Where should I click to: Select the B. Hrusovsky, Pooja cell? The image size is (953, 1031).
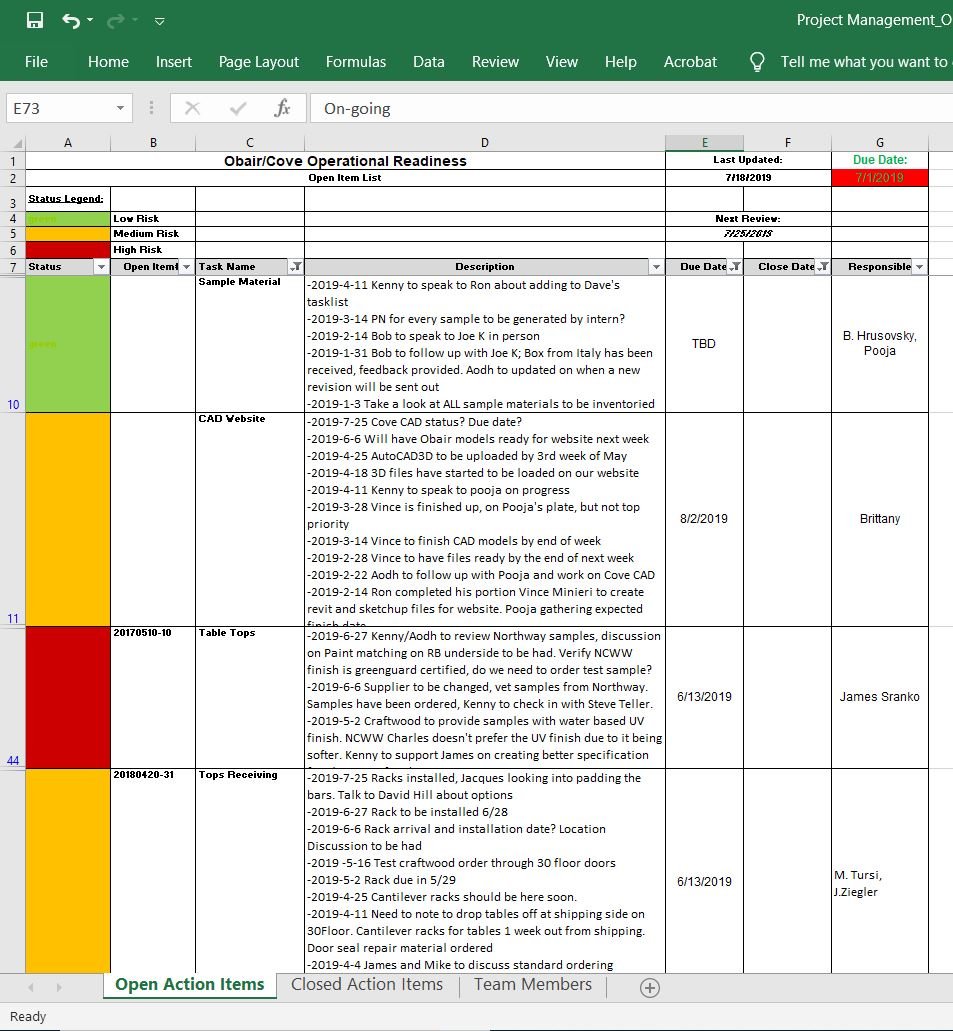(x=880, y=344)
